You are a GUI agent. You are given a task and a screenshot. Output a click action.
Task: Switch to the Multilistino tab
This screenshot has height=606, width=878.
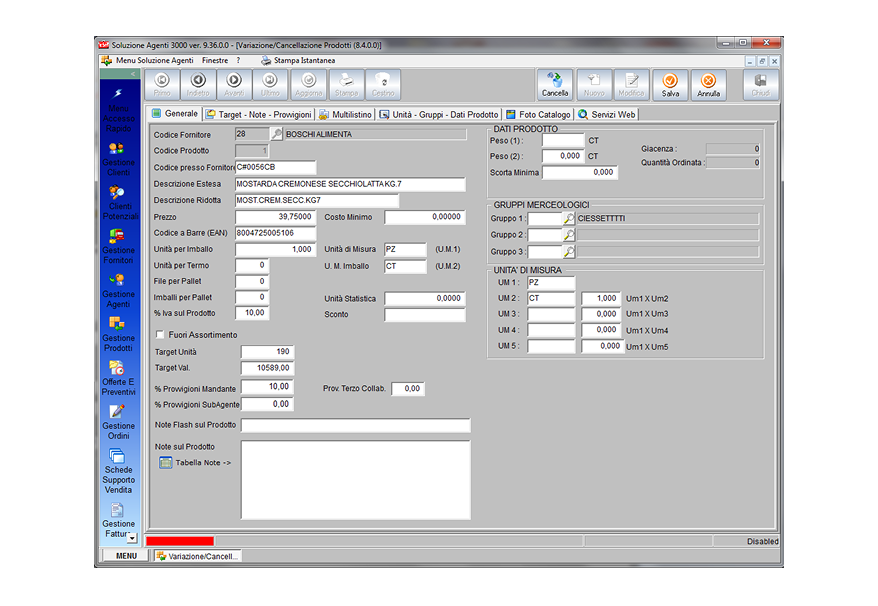(352, 114)
